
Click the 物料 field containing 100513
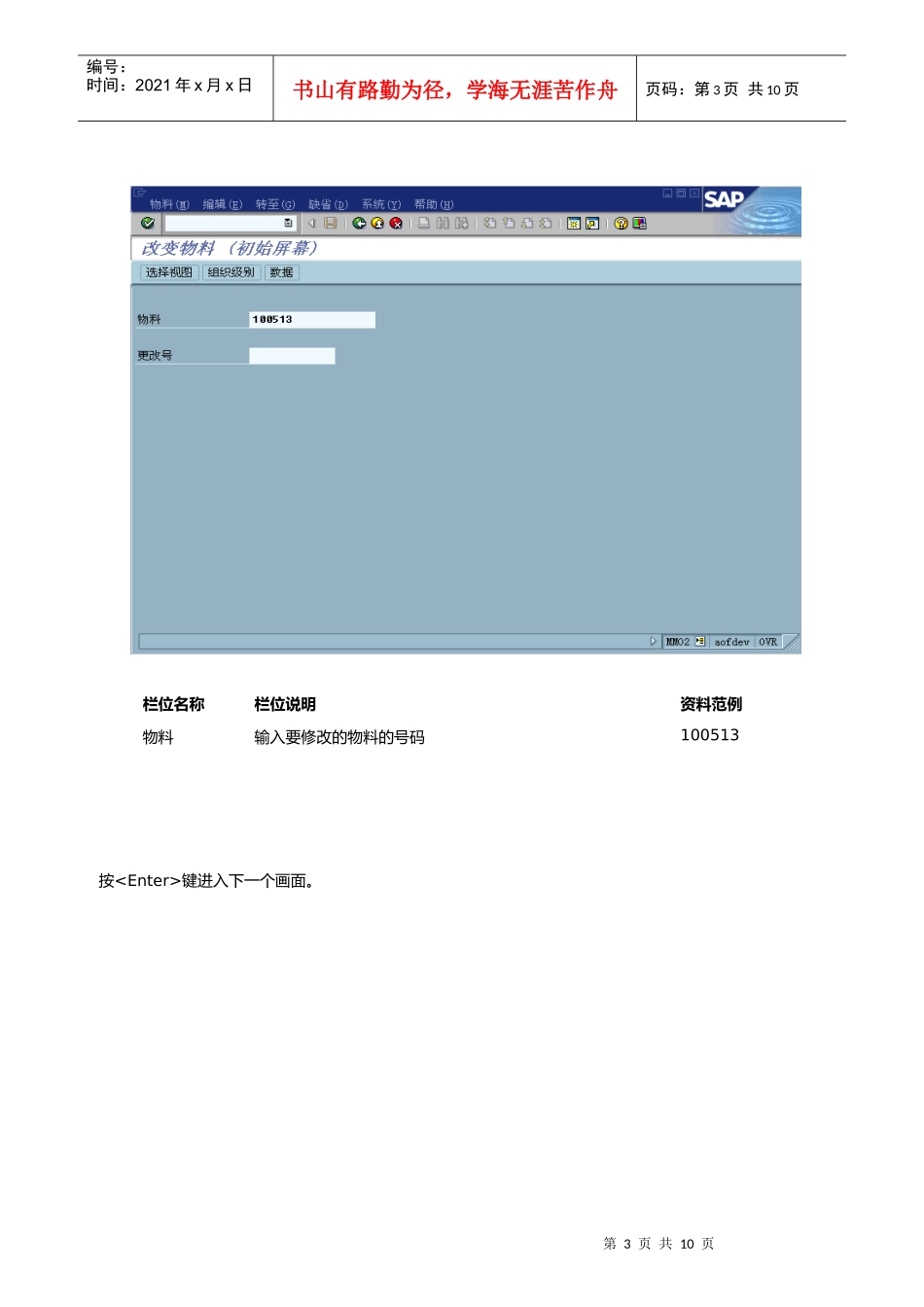pos(312,320)
